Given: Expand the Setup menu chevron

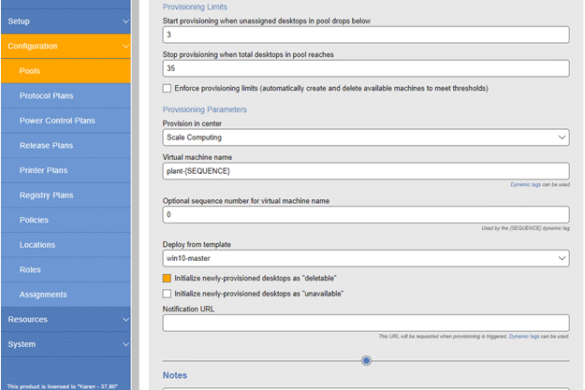Looking at the screenshot, I should 126,21.
